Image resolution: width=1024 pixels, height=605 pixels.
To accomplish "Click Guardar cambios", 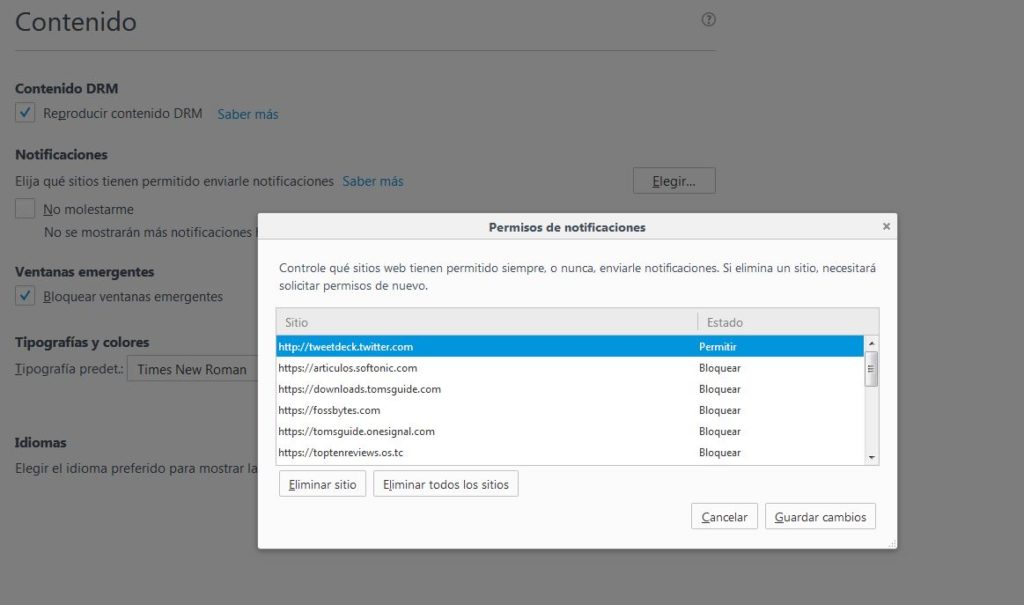I will 820,517.
